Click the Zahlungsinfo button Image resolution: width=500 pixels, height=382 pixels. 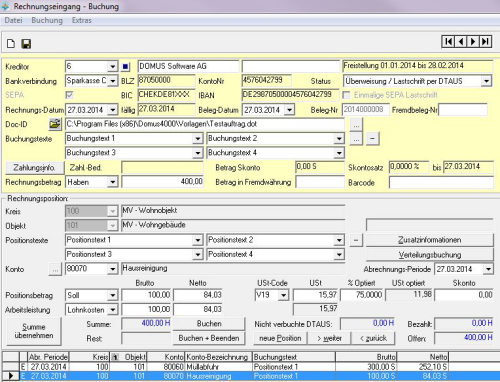coord(35,168)
